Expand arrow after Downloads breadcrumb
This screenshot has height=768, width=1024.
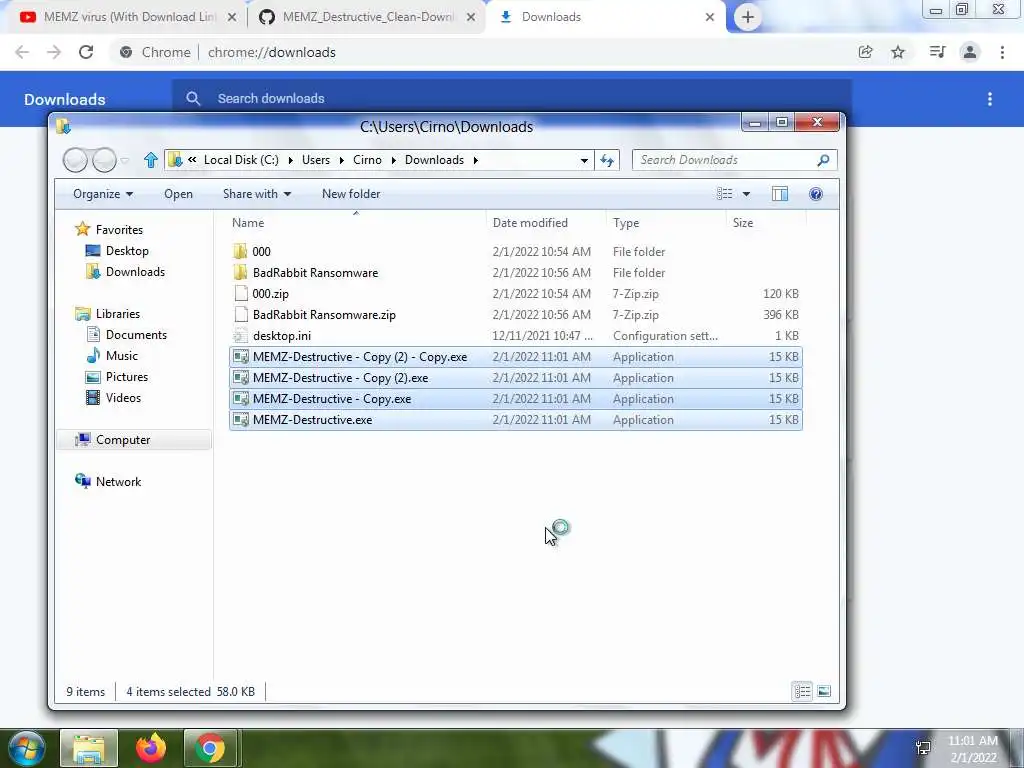coord(475,160)
